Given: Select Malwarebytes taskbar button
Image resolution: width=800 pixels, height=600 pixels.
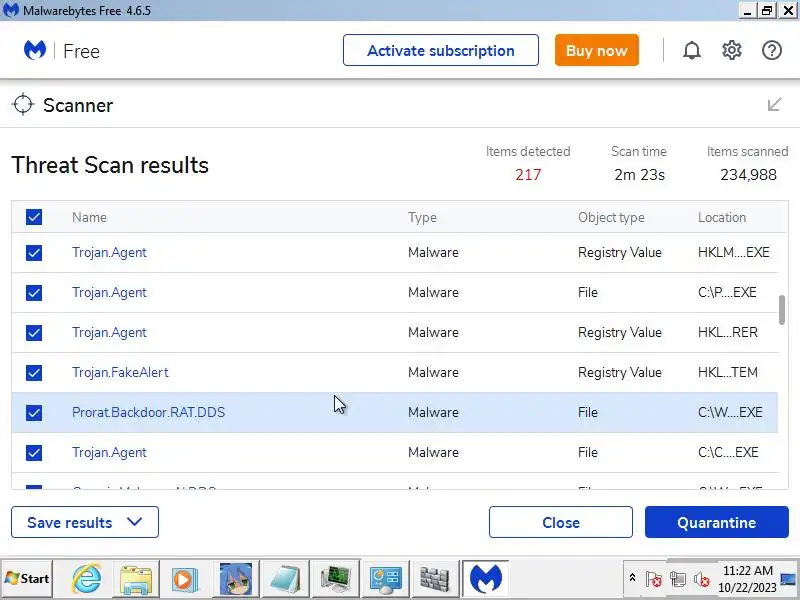Looking at the screenshot, I should (485, 579).
